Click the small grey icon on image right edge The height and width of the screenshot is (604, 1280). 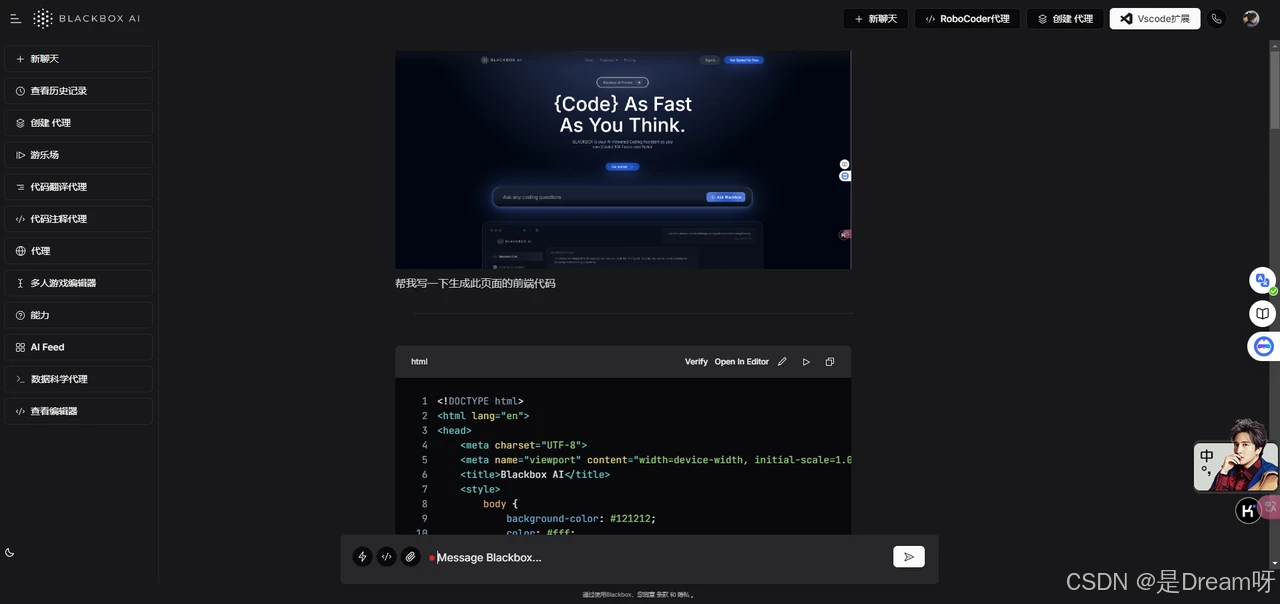[845, 164]
